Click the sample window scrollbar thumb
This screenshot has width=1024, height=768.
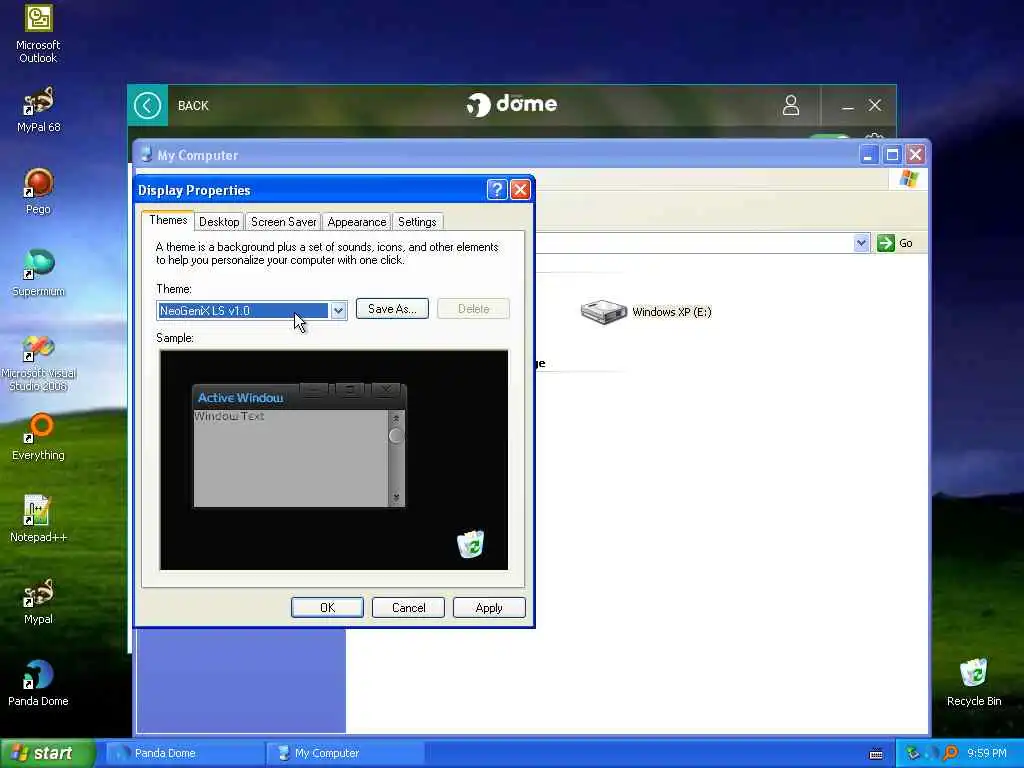tap(396, 436)
